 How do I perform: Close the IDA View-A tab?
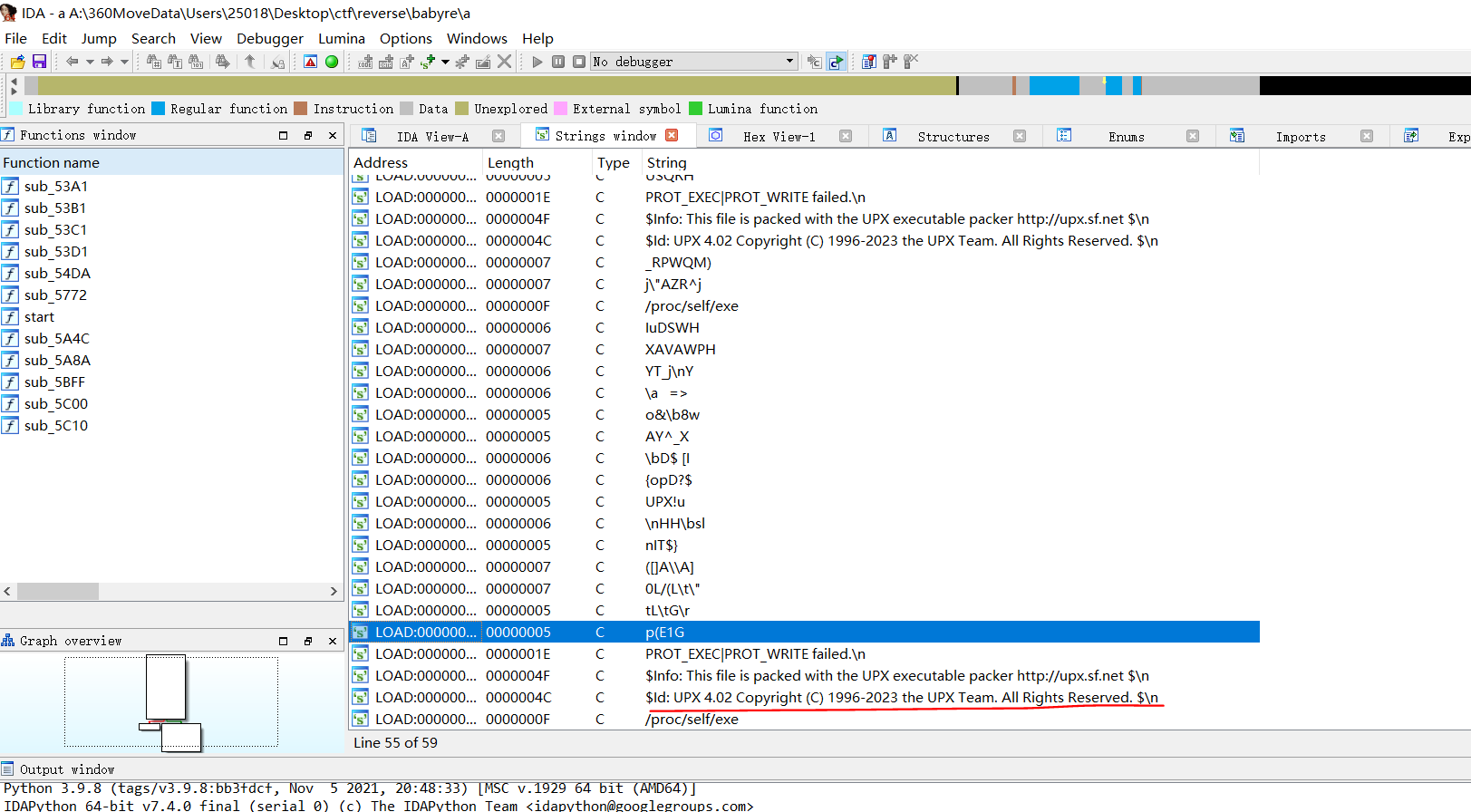click(498, 136)
